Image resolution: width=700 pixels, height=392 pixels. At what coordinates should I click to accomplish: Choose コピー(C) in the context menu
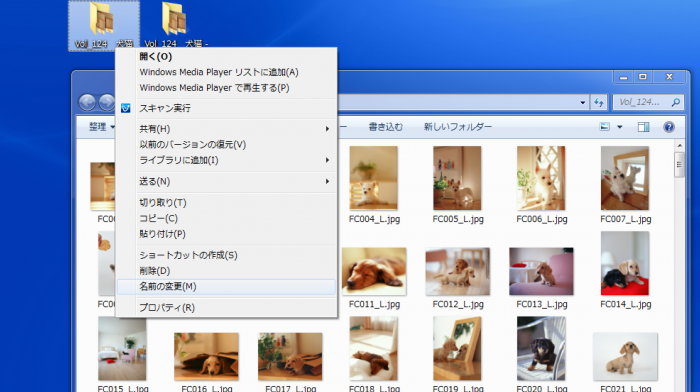coord(227,218)
